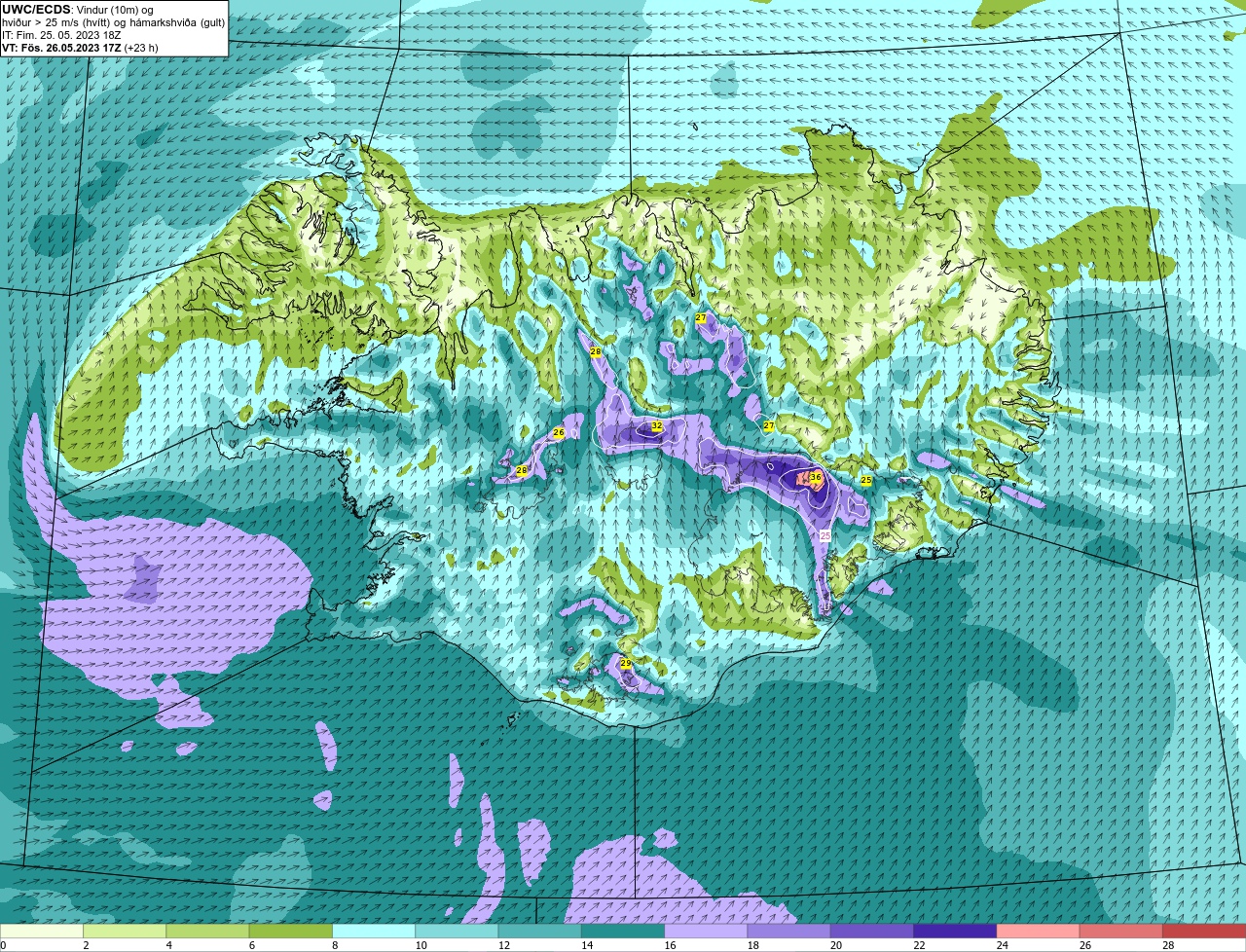
Task: Select the 4–6 m/s legend swatch
Action: point(207,932)
